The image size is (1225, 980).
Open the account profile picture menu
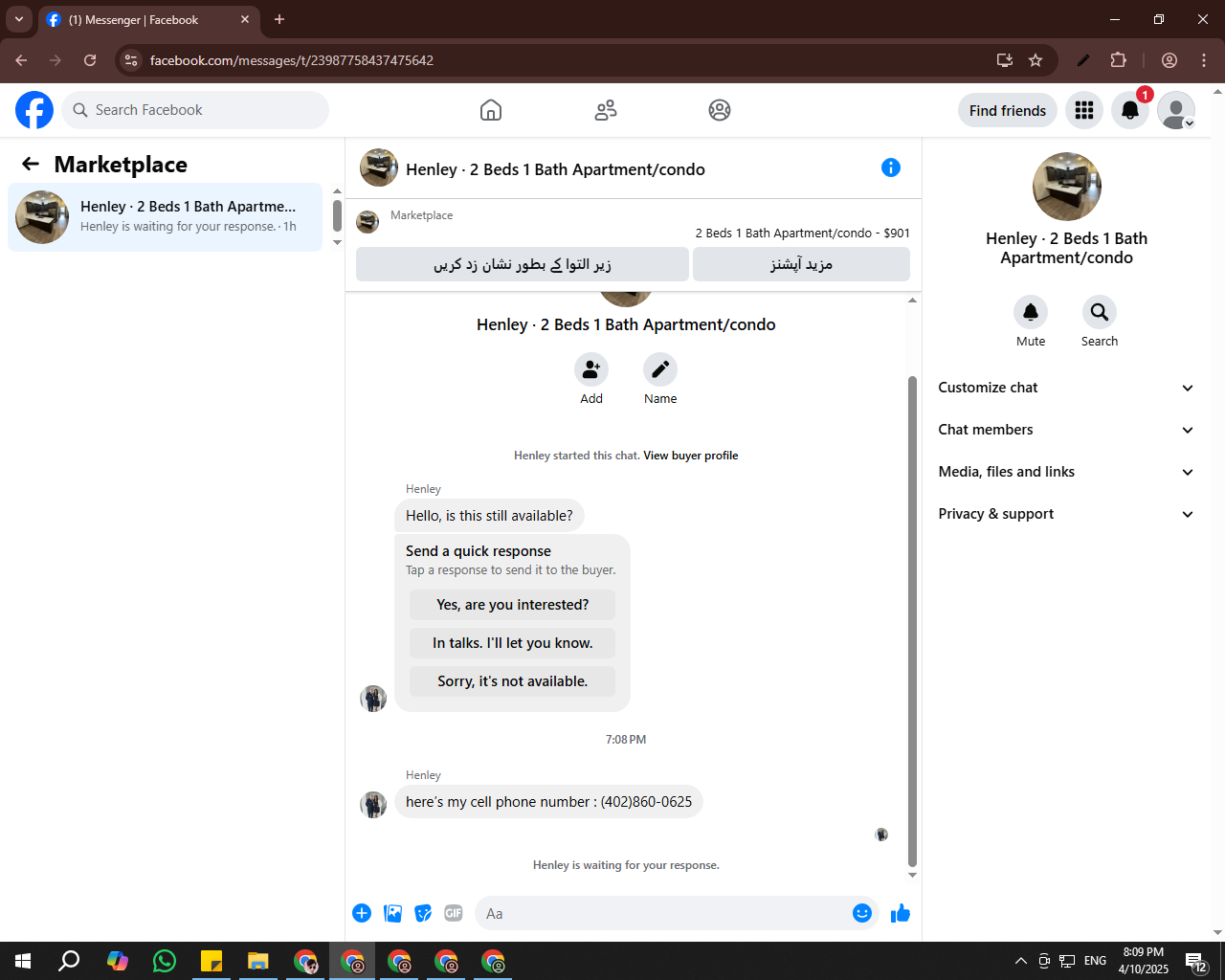tap(1176, 110)
